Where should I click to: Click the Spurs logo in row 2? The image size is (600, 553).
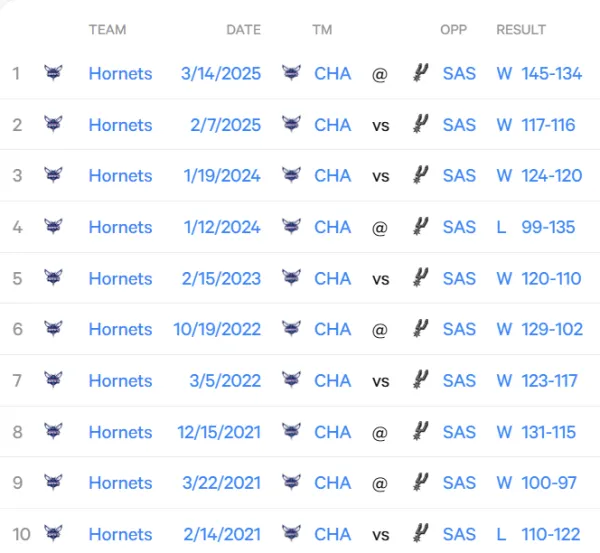click(x=421, y=124)
